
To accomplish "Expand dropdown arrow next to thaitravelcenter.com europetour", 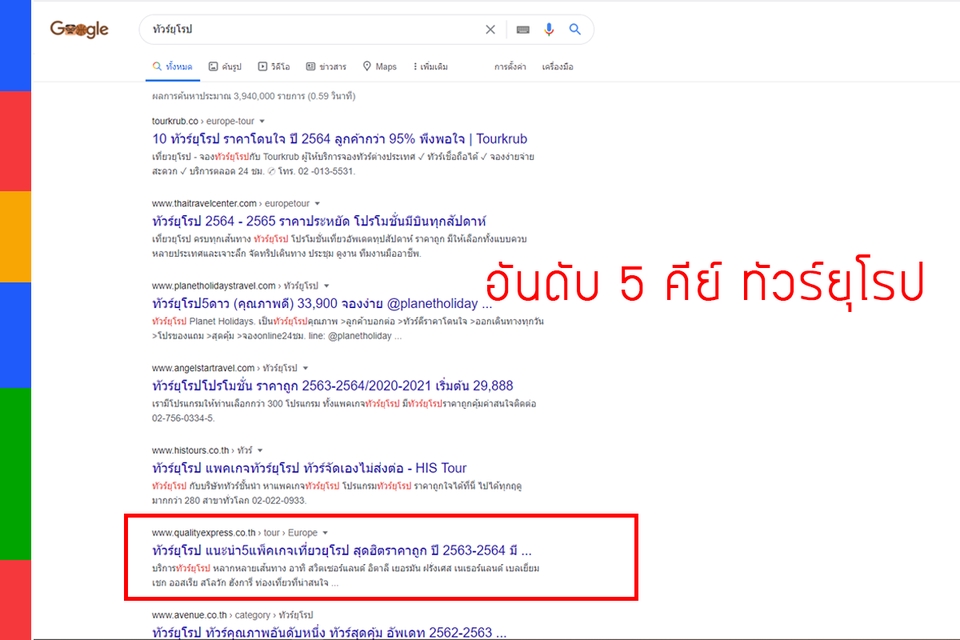I will pyautogui.click(x=317, y=203).
